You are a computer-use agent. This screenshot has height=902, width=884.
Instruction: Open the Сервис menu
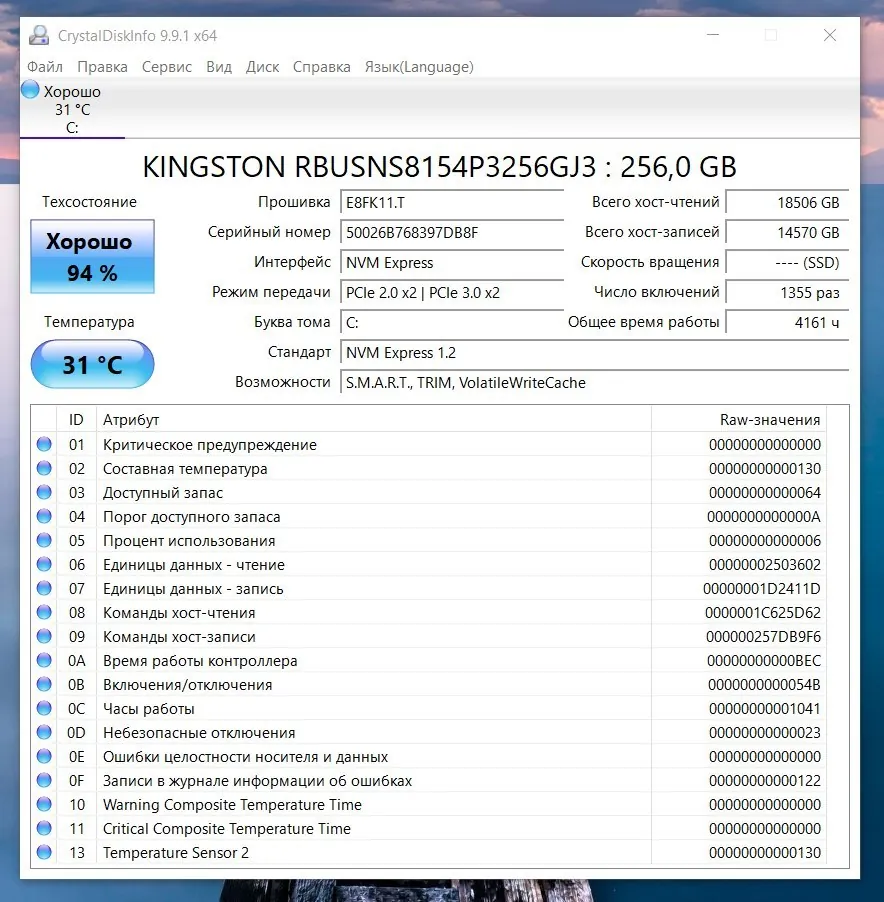pos(167,67)
